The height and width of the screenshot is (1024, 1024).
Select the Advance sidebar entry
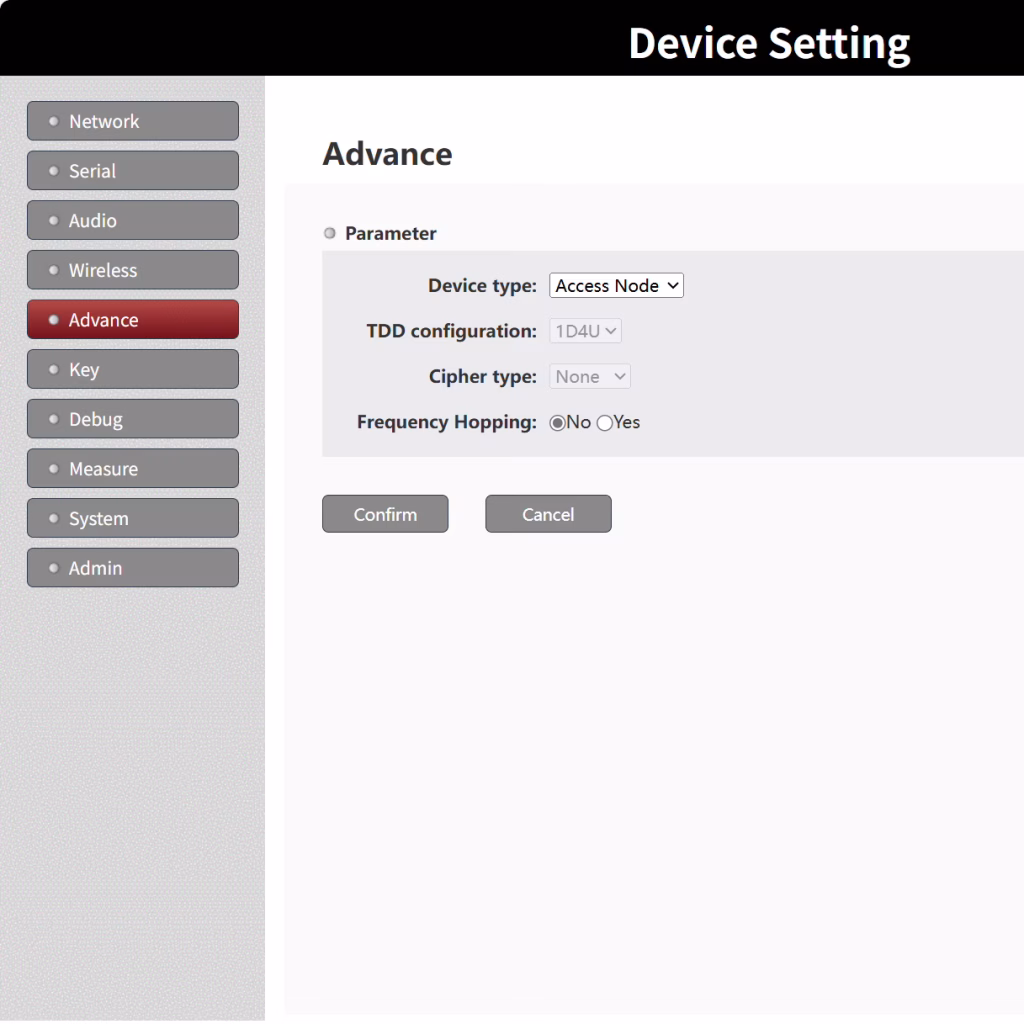coord(132,319)
